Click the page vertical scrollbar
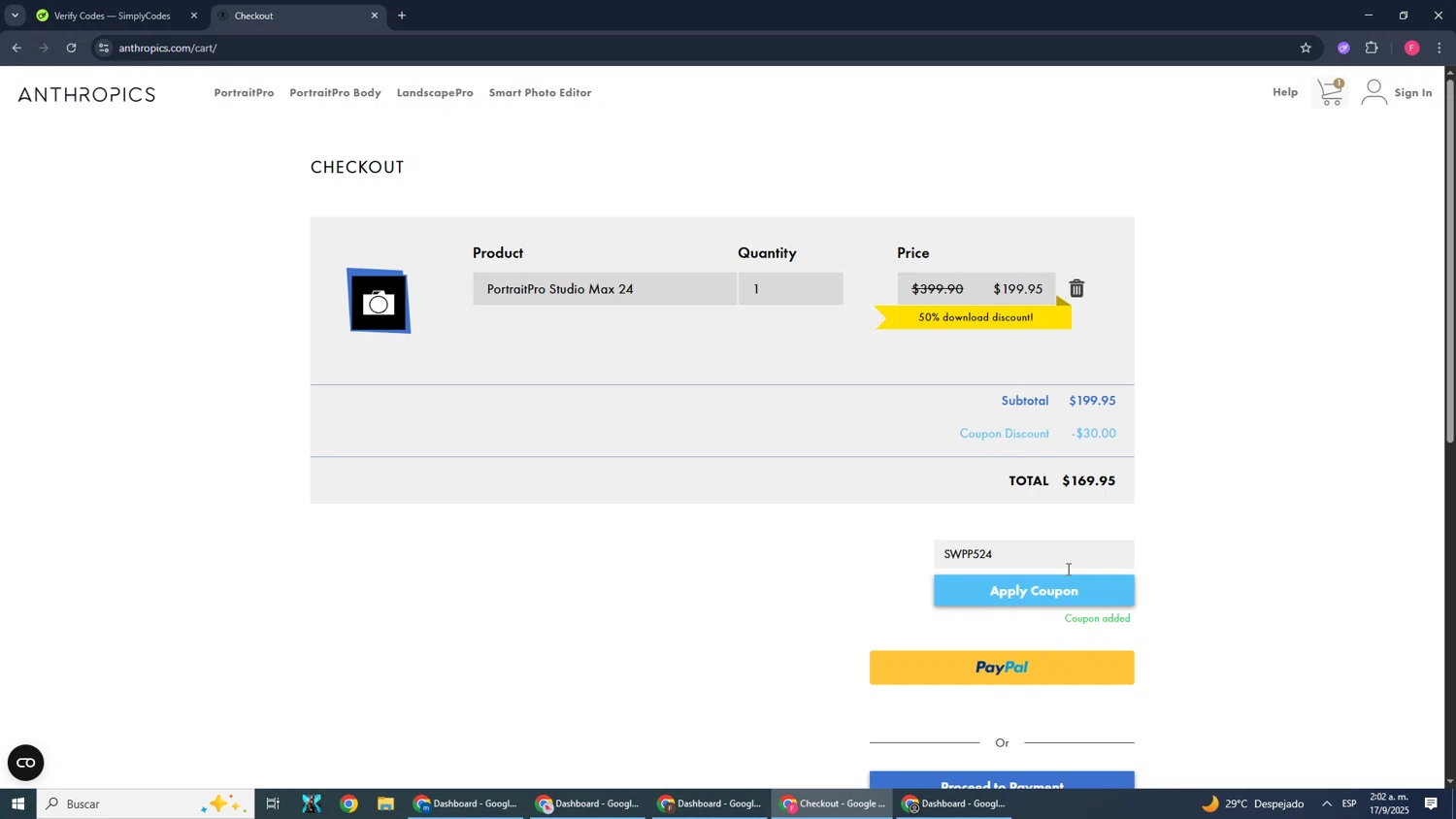Image resolution: width=1456 pixels, height=819 pixels. tap(1450, 262)
